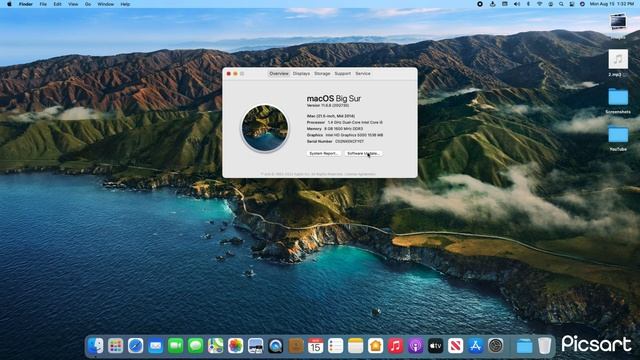Launch the Home app from the dock
Image resolution: width=640 pixels, height=360 pixels.
[376, 346]
